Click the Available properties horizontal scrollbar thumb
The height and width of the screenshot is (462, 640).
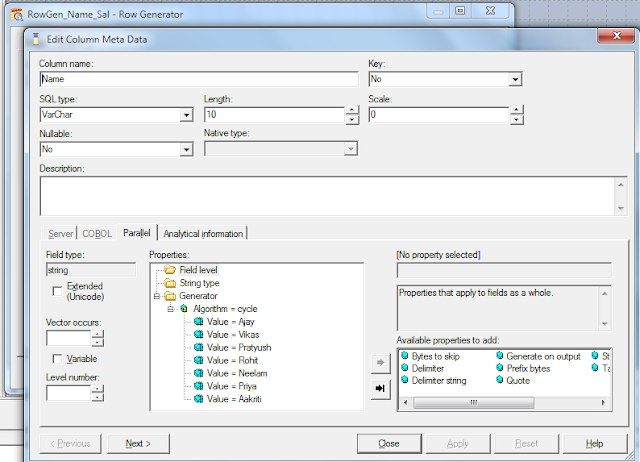tap(473, 403)
